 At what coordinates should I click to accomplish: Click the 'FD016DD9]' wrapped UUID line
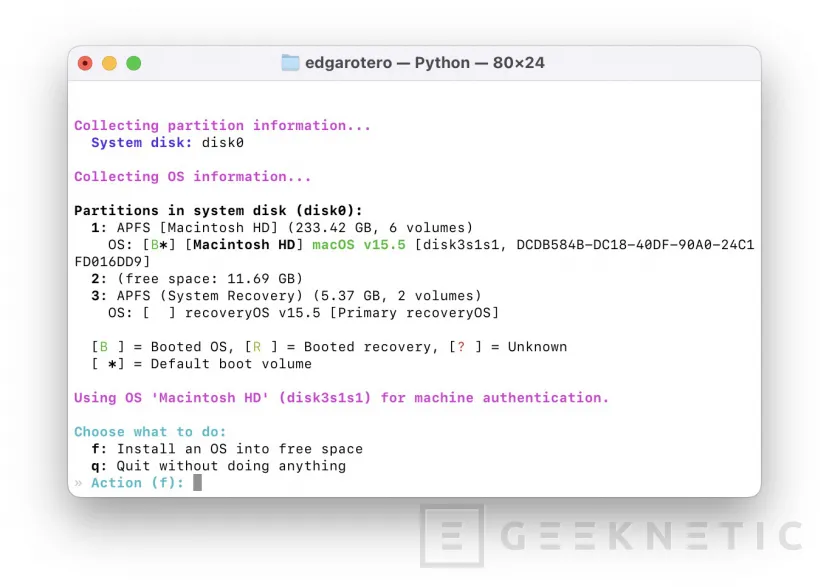pyautogui.click(x=112, y=262)
